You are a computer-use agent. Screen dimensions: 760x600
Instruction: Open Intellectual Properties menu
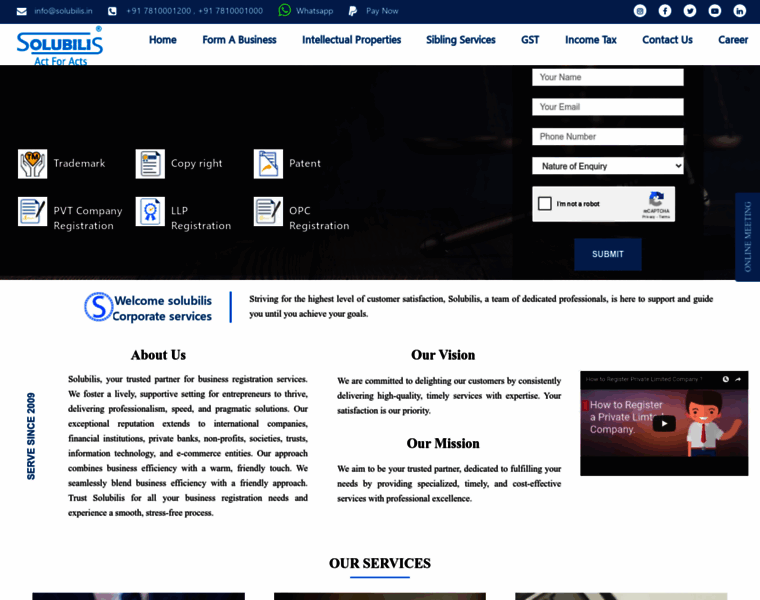tap(351, 40)
